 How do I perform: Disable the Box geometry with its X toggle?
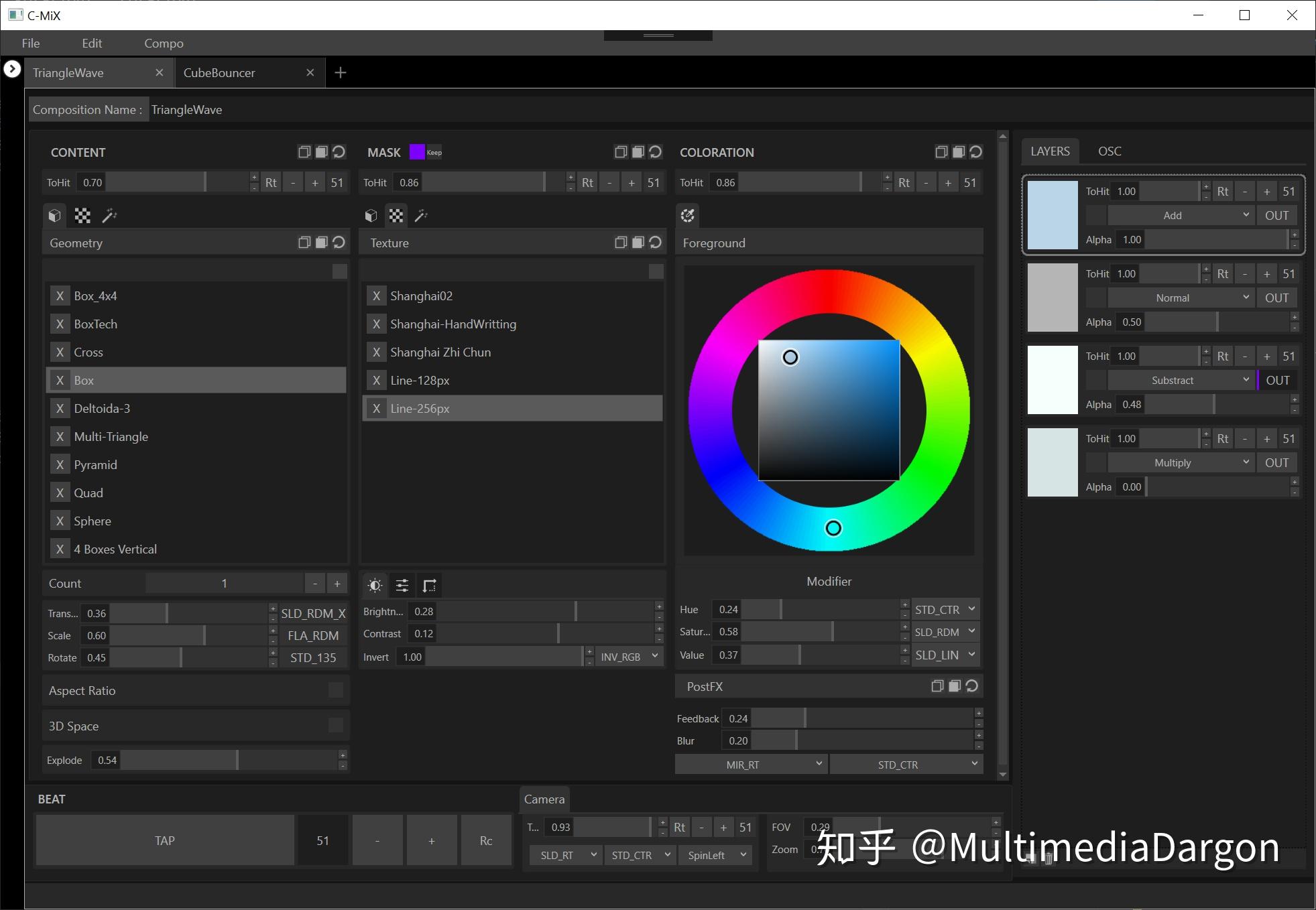click(x=60, y=380)
